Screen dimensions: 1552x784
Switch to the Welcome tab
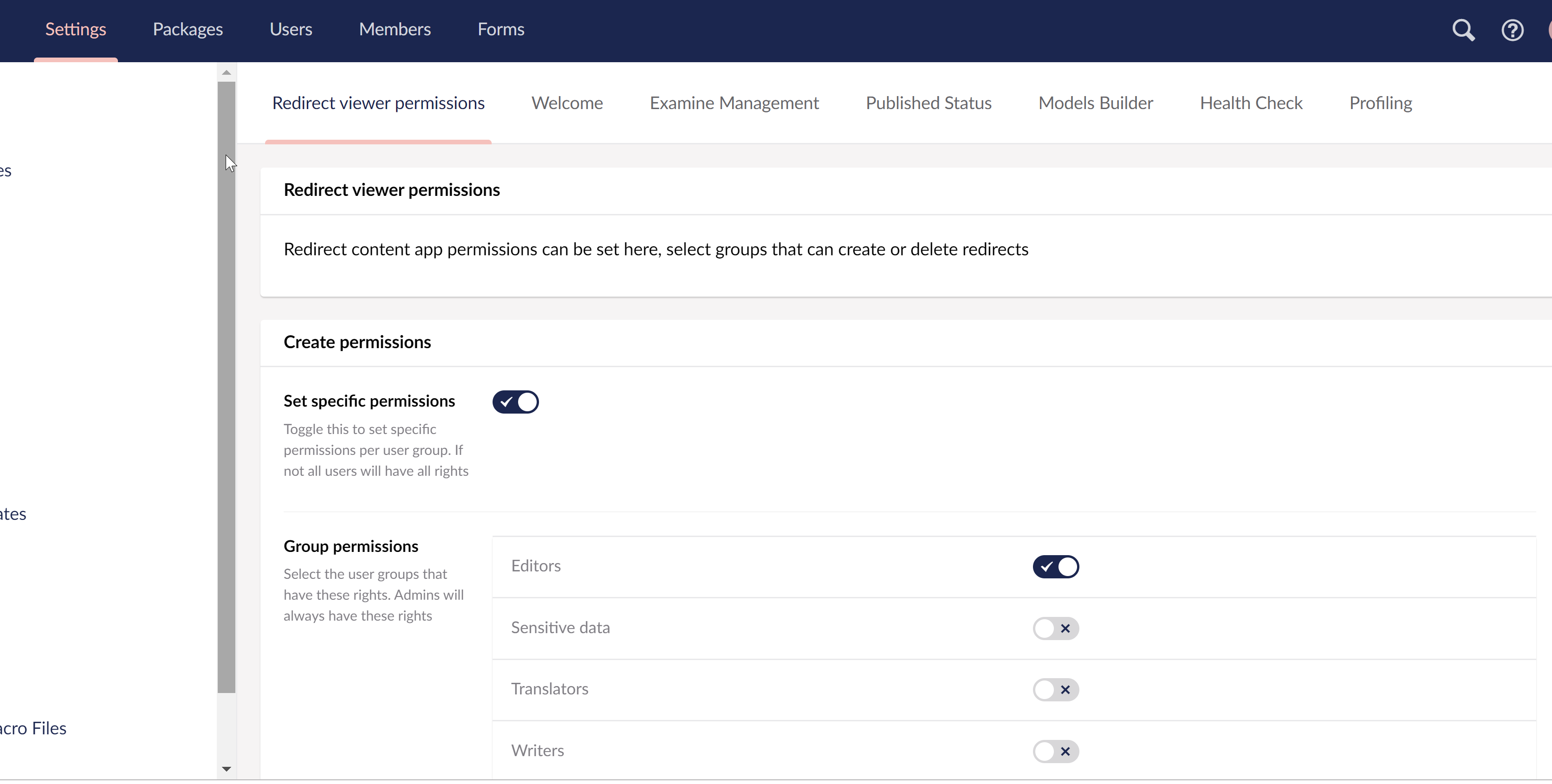567,103
